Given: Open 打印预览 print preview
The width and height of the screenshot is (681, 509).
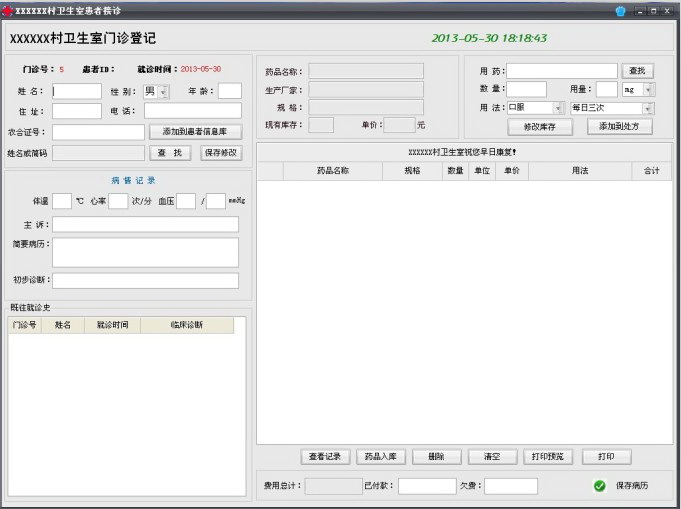Looking at the screenshot, I should point(548,456).
